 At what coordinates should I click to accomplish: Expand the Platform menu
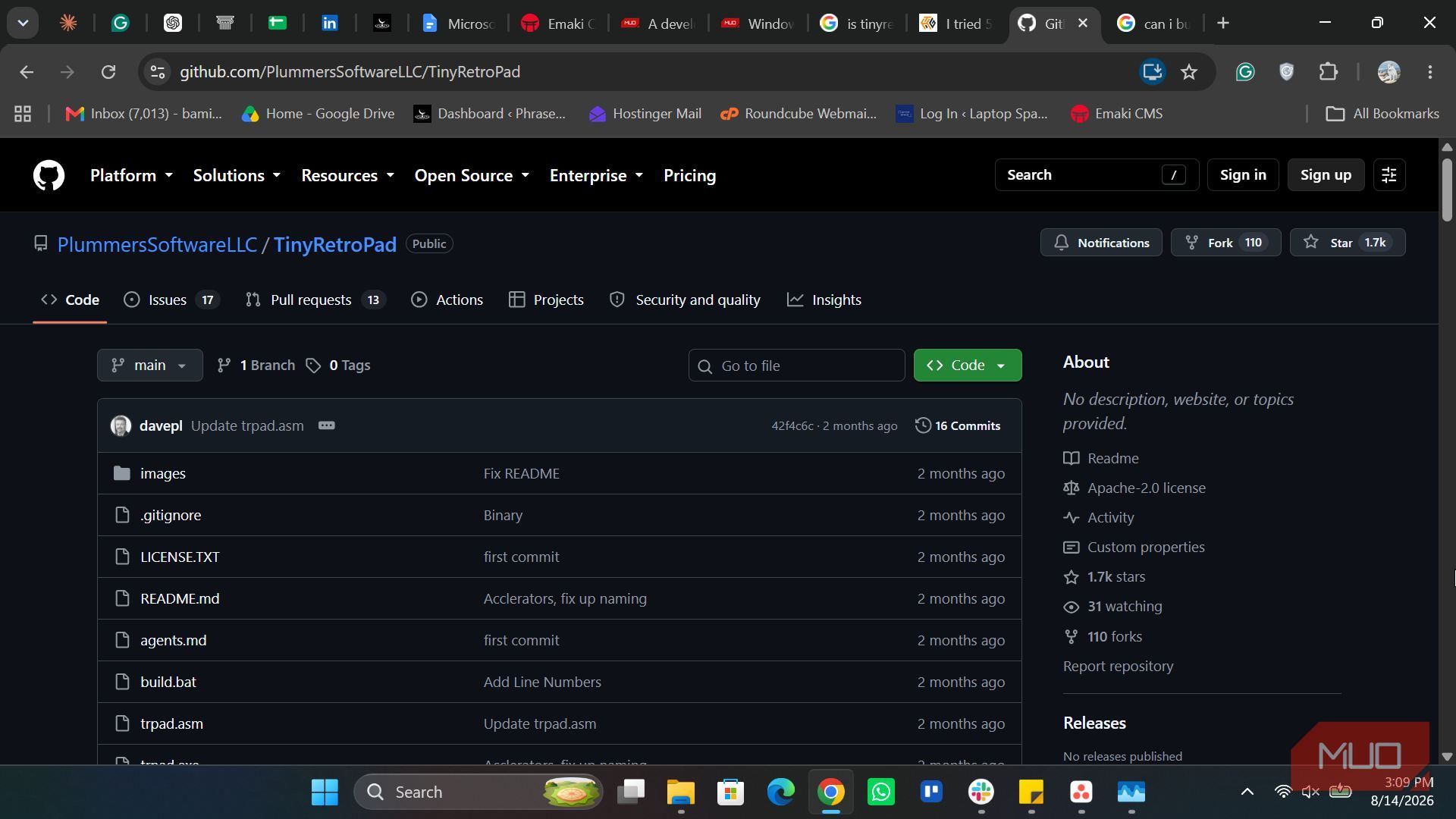131,175
